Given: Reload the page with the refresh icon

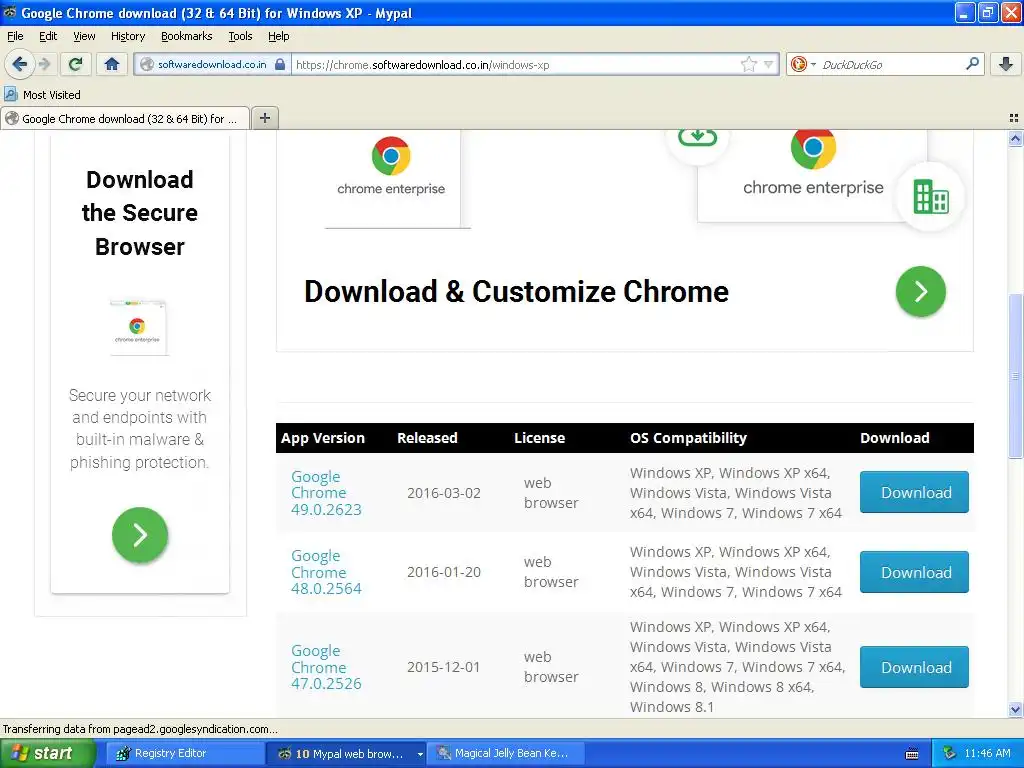Looking at the screenshot, I should click(75, 64).
